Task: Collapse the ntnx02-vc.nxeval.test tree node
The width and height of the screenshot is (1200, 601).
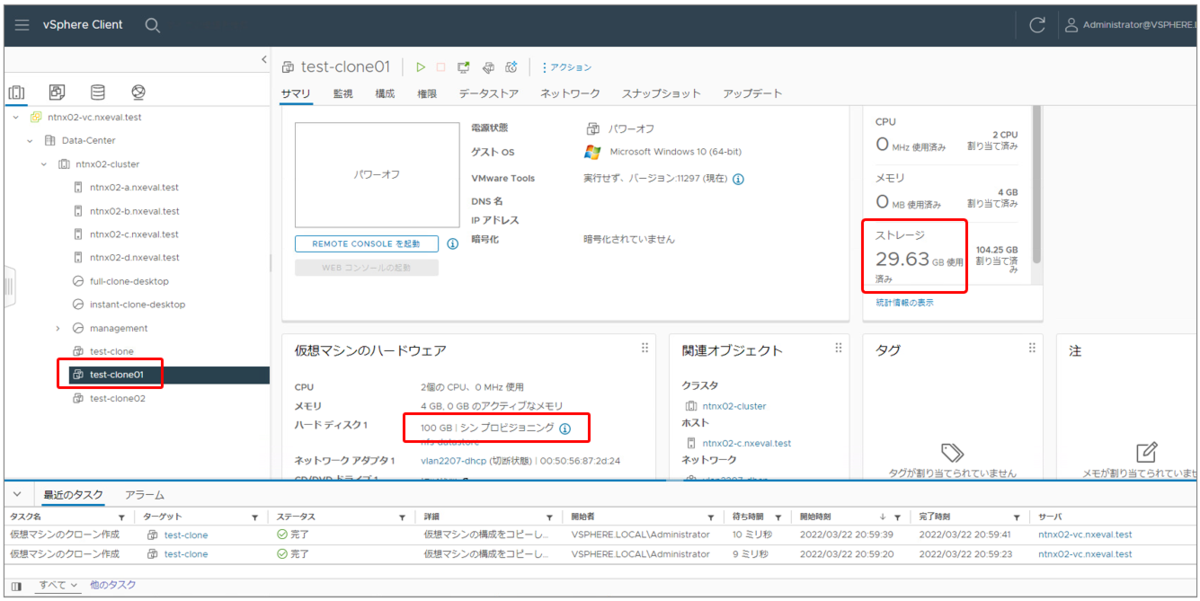Action: click(x=16, y=117)
